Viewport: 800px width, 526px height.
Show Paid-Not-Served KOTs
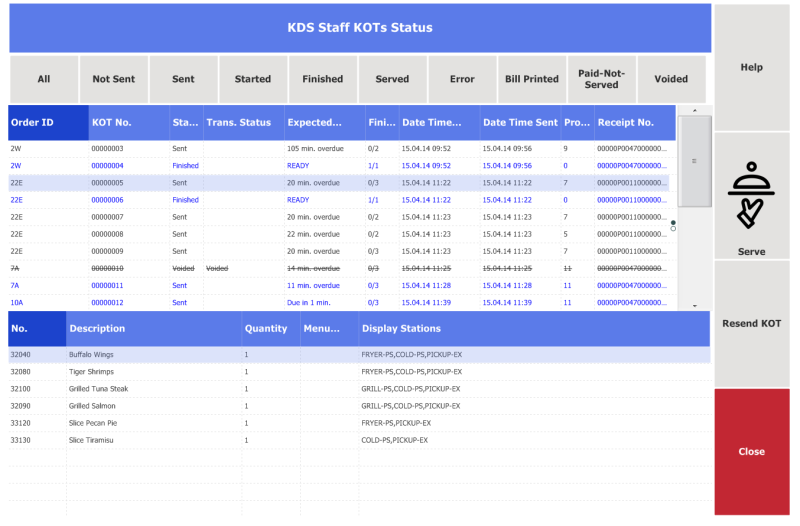click(602, 79)
